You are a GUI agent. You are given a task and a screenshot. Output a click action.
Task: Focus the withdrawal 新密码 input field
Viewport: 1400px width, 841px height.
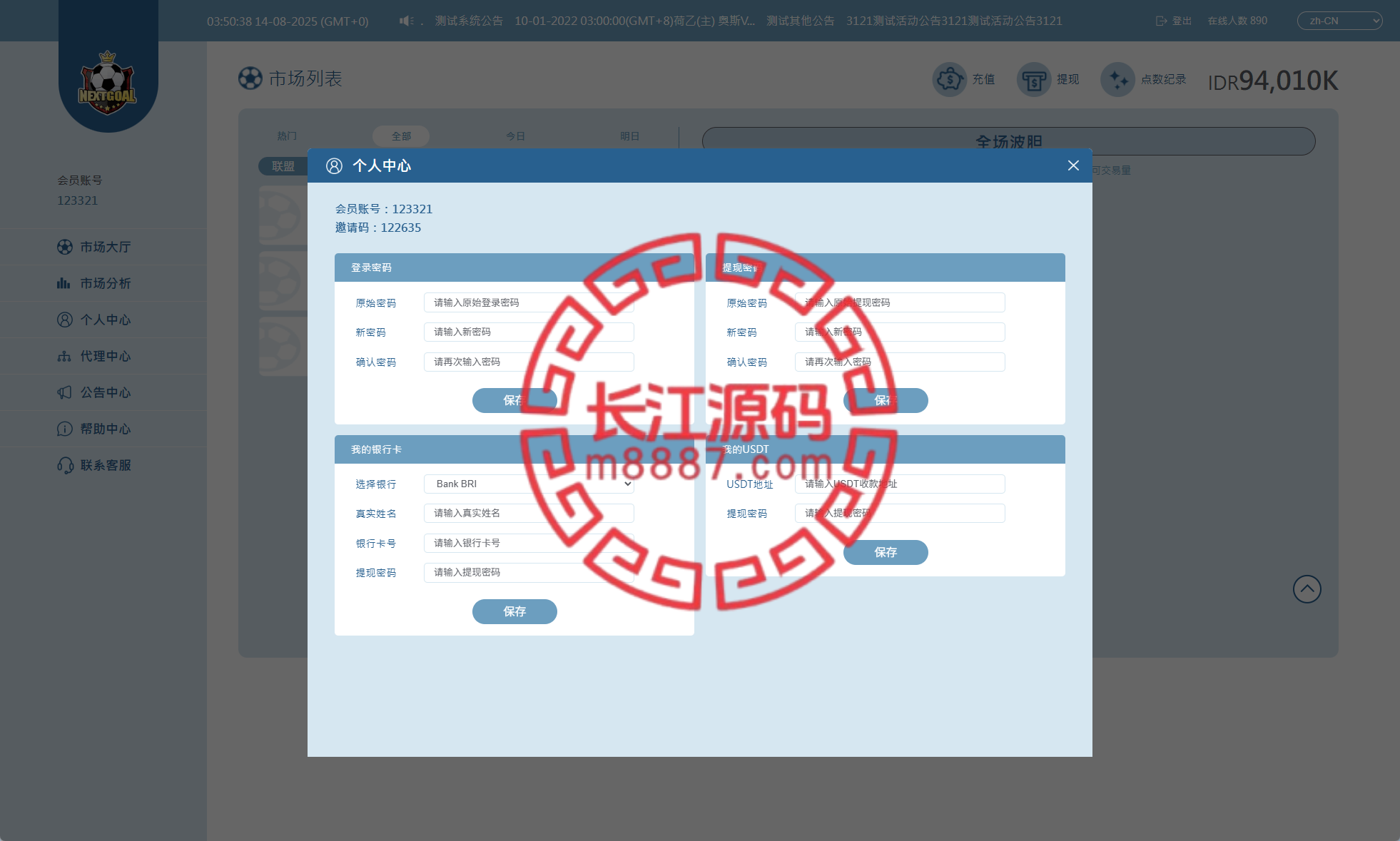pos(900,332)
